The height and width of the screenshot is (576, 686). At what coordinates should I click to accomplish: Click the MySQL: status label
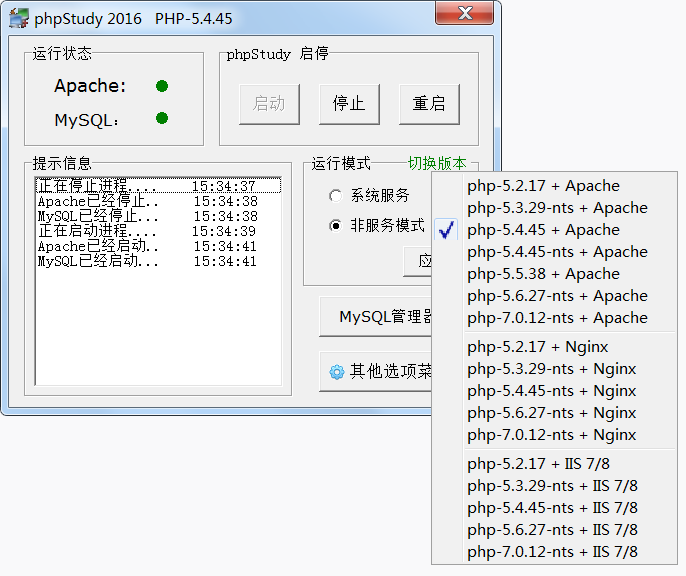tap(86, 120)
